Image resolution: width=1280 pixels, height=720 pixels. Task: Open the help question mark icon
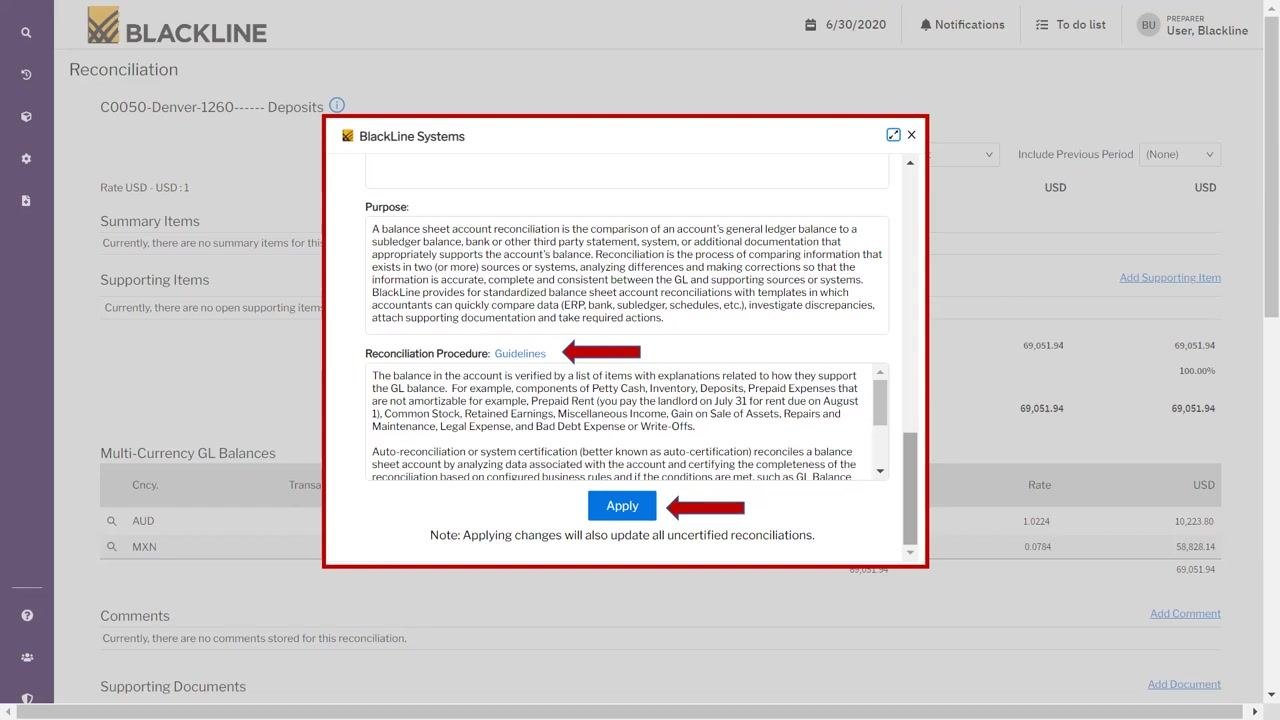click(x=27, y=616)
